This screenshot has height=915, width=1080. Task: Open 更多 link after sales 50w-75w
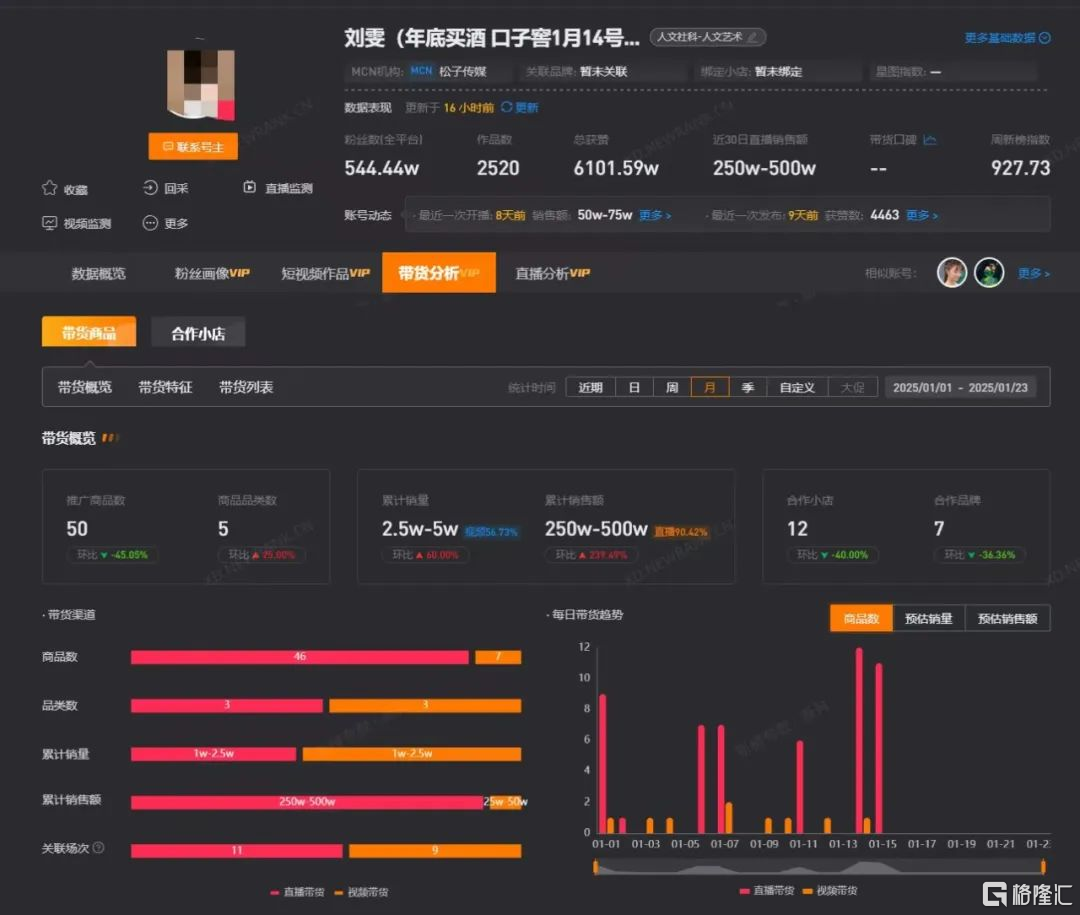[655, 216]
